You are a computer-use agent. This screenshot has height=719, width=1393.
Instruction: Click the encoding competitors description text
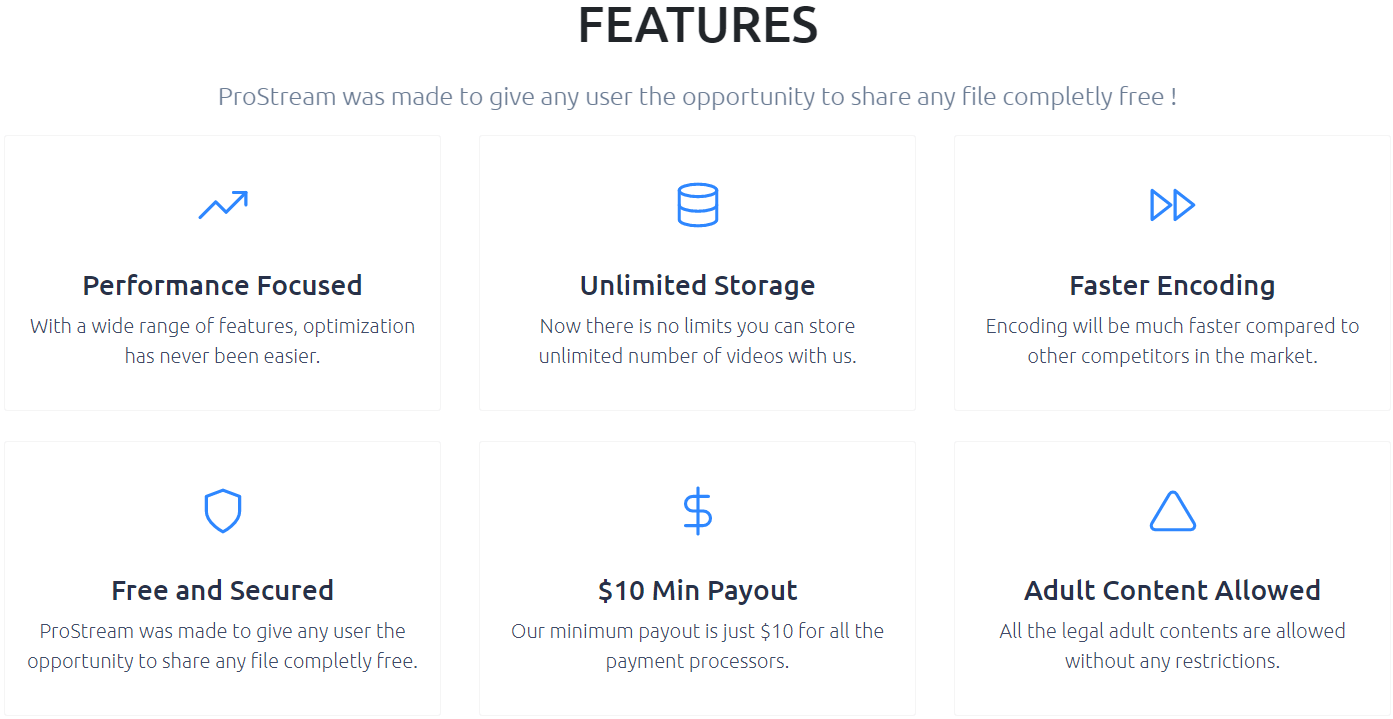(1172, 341)
